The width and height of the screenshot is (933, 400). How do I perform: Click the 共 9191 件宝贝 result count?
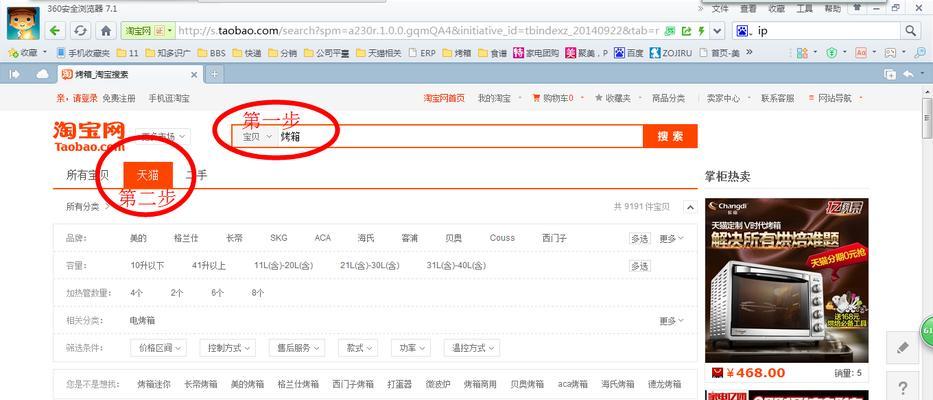tap(641, 207)
